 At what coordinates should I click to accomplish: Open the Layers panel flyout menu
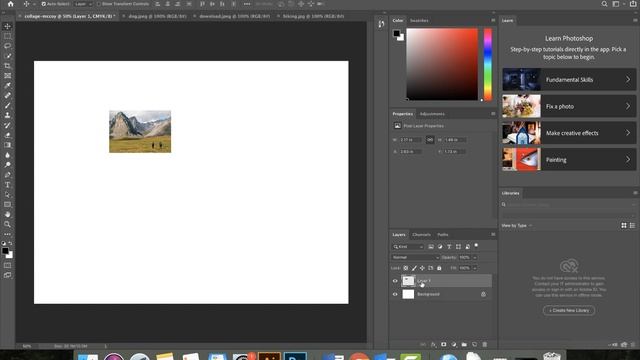click(493, 235)
